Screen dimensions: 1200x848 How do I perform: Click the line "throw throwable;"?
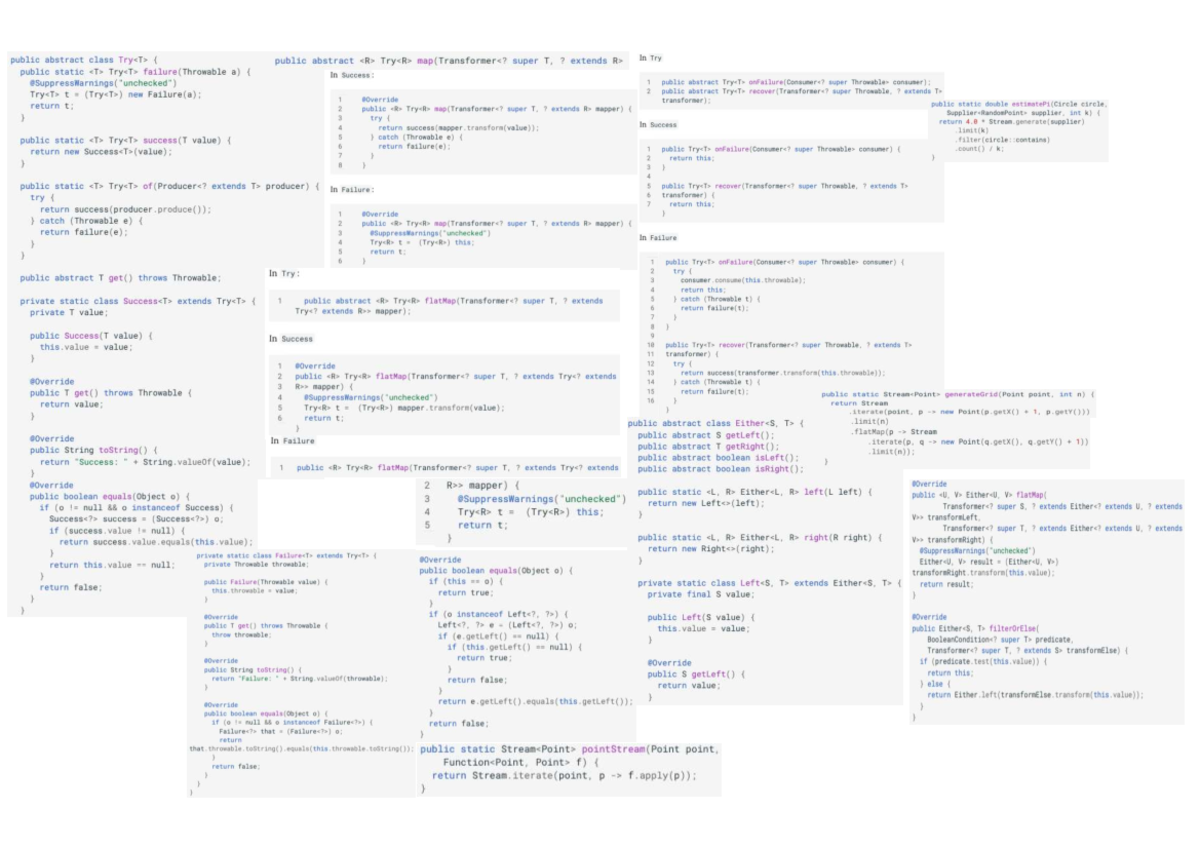[241, 635]
